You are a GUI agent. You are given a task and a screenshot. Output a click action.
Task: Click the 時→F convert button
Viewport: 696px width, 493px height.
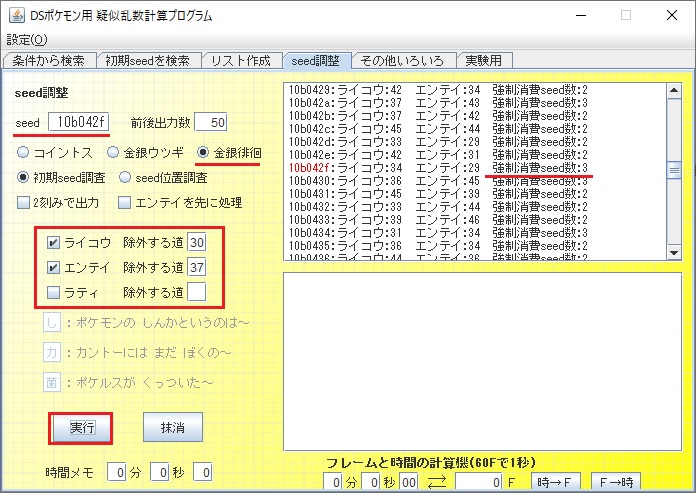pos(556,482)
